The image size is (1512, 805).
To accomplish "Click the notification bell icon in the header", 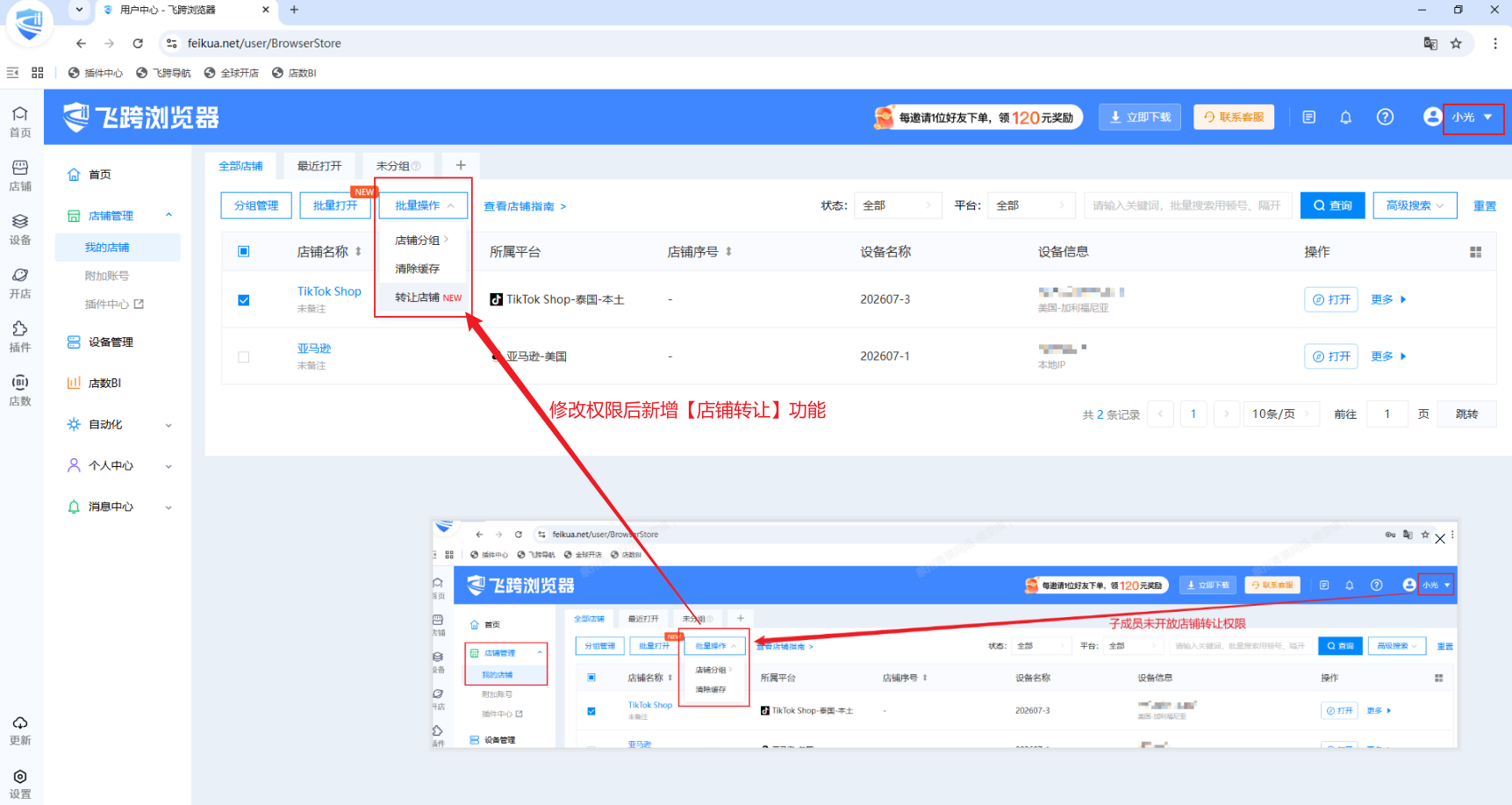I will click(x=1345, y=117).
